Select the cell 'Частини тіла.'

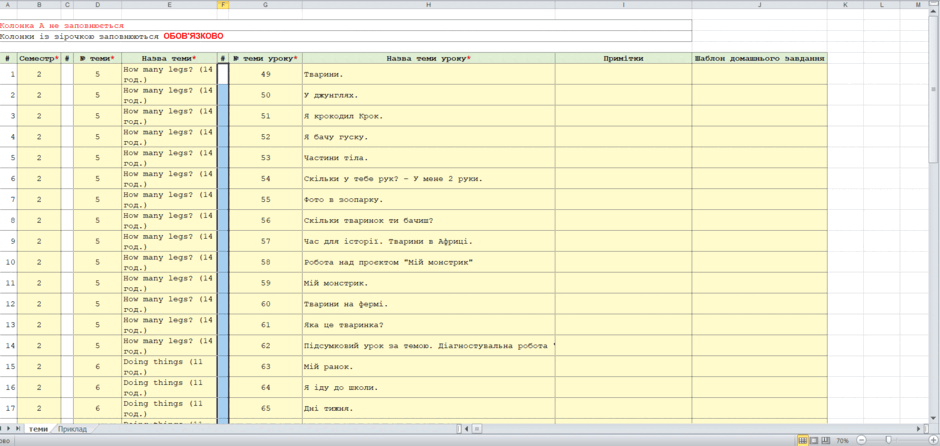[428, 158]
